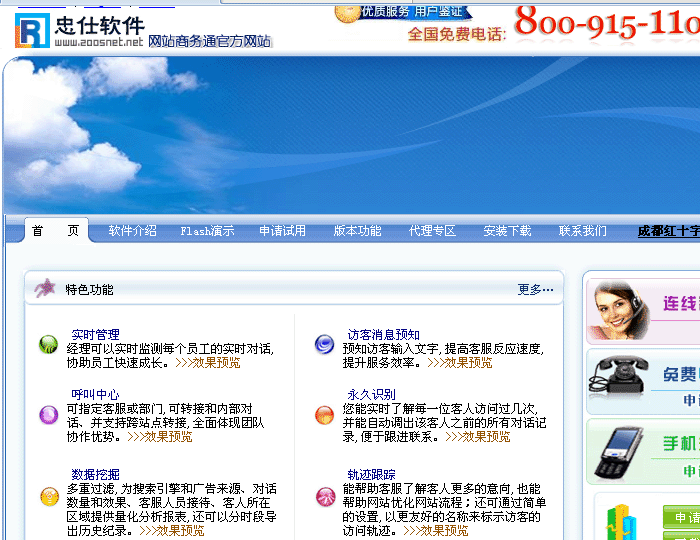Open the 安装下载 navigation item
This screenshot has height=540, width=700.
coord(507,231)
